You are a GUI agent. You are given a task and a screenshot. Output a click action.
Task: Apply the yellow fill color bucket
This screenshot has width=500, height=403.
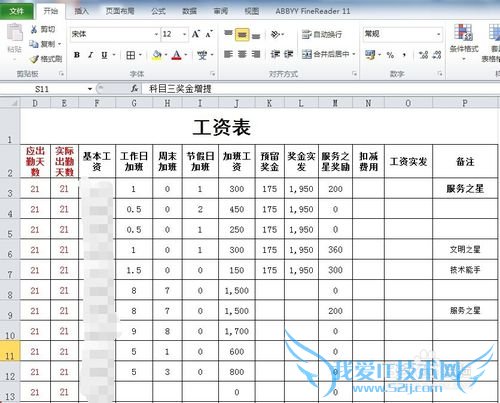pos(157,55)
